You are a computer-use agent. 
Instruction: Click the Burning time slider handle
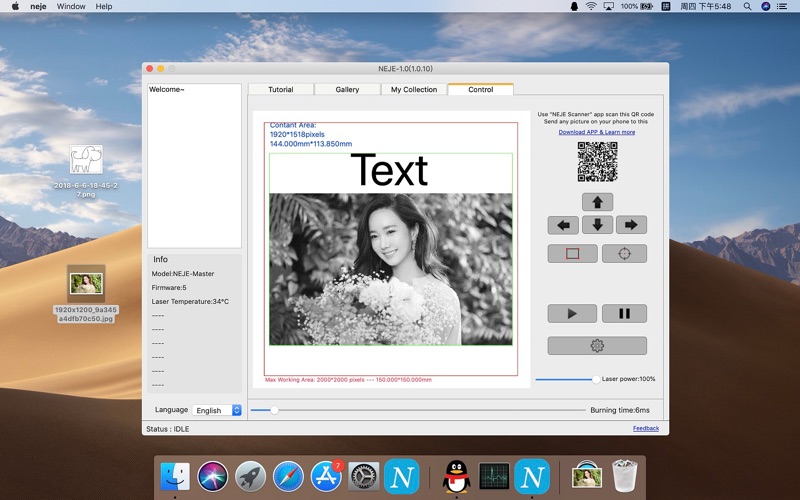coord(274,410)
